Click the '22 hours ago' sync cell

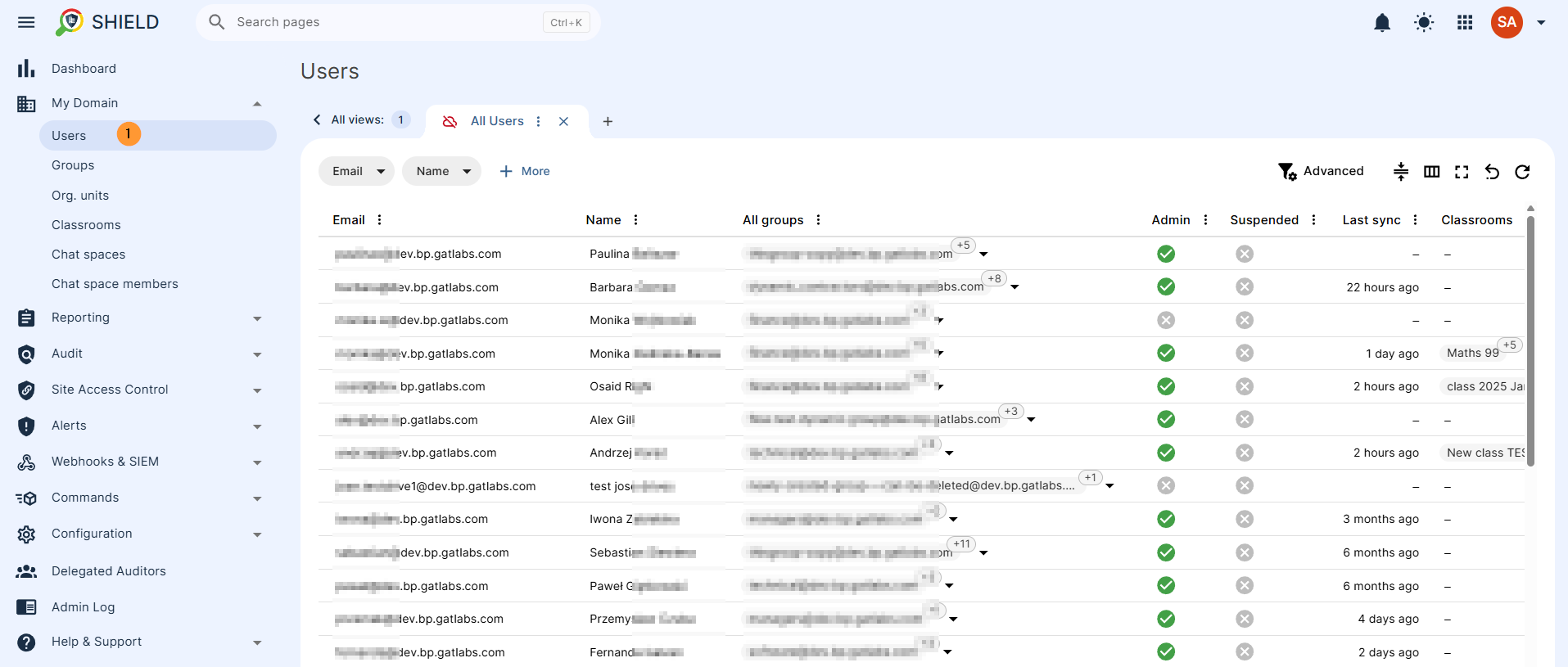point(1382,287)
